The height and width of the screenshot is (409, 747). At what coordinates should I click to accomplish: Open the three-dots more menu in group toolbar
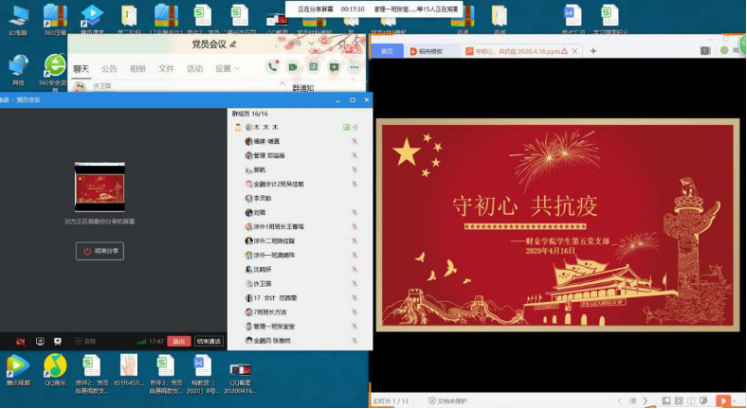click(x=354, y=68)
